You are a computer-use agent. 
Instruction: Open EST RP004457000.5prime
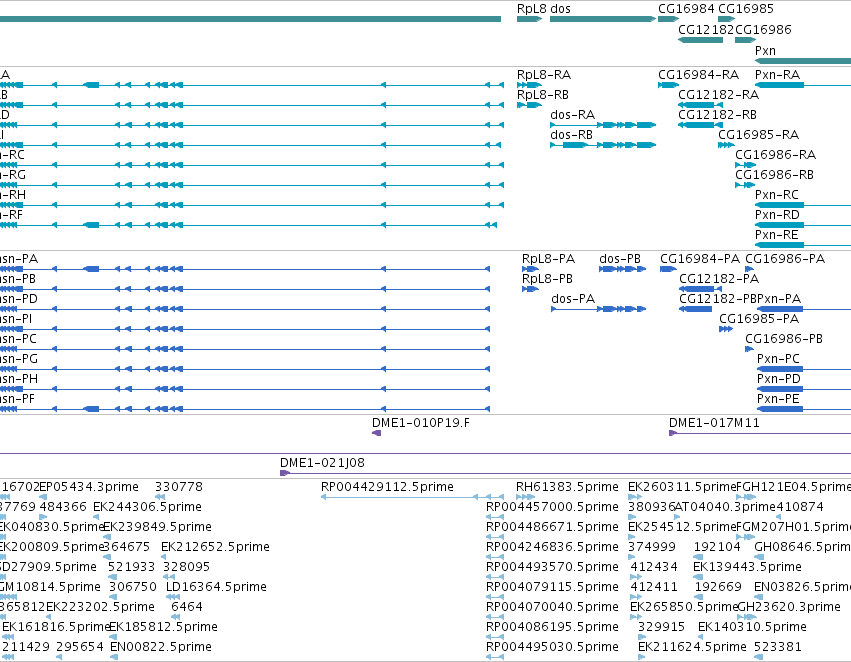coord(552,507)
